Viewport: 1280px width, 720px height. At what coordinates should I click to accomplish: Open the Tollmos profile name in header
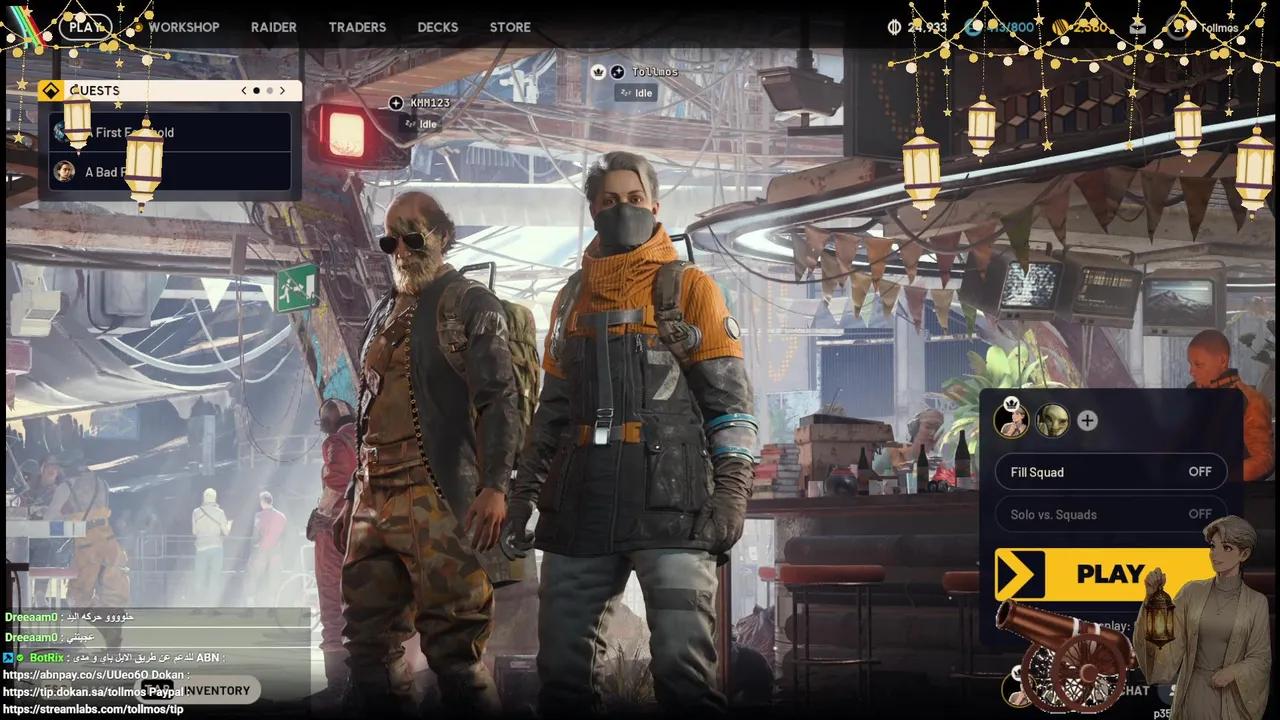pos(1220,28)
